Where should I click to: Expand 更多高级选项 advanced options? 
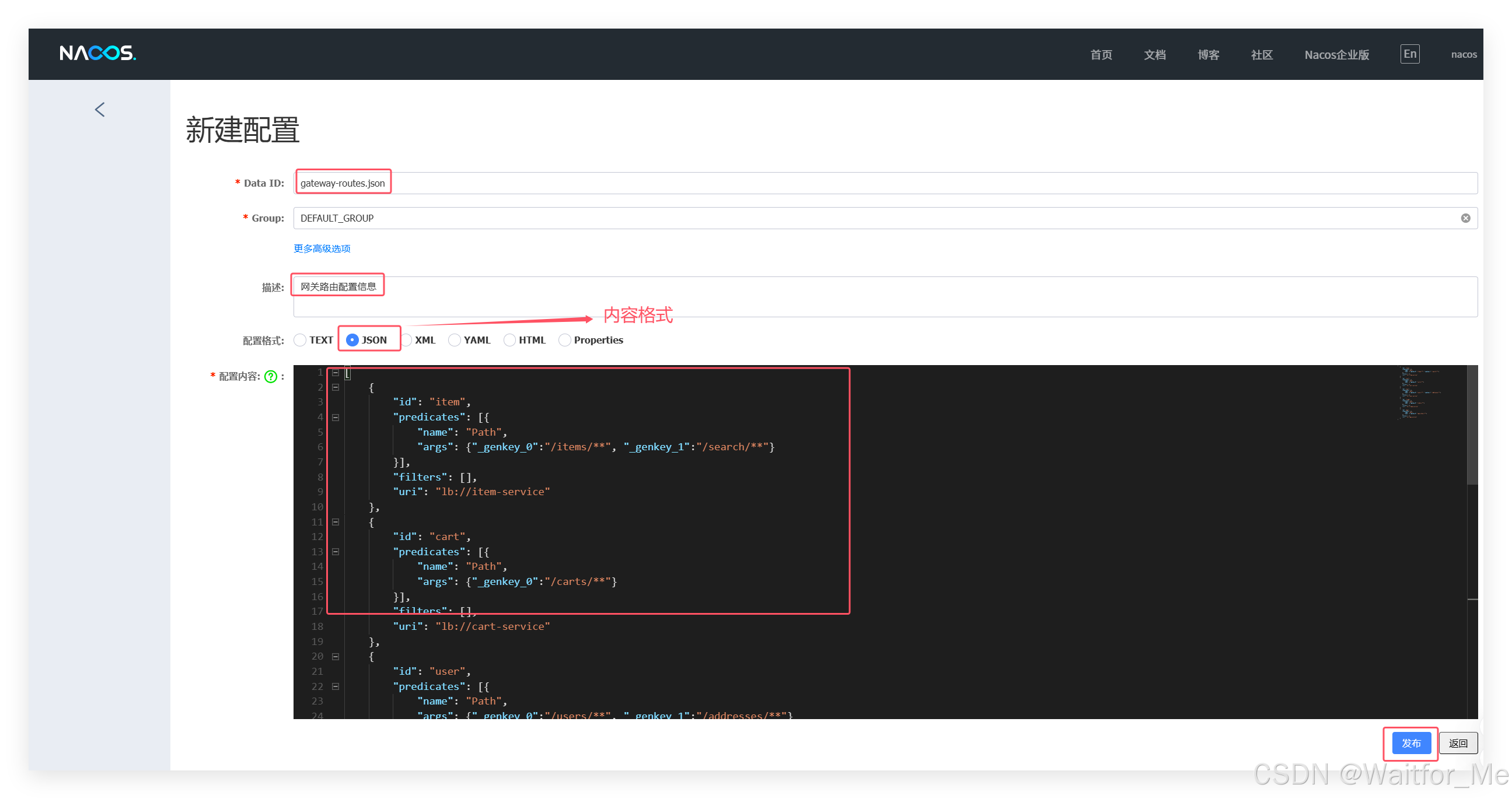click(x=322, y=248)
